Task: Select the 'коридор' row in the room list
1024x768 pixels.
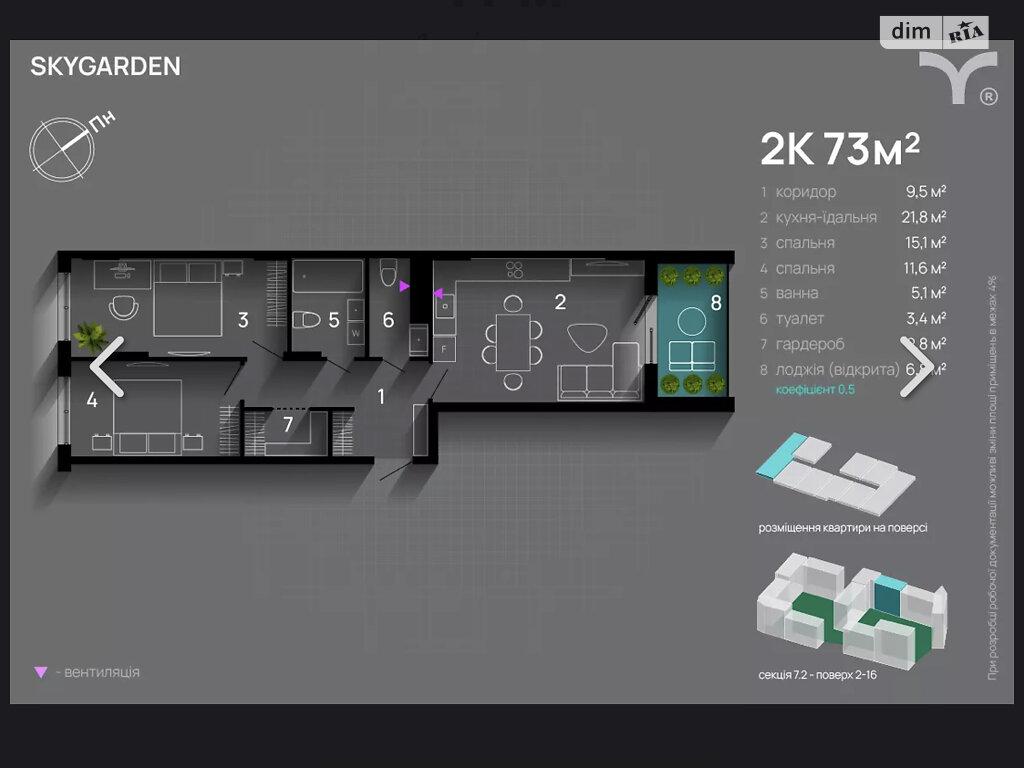Action: (852, 192)
